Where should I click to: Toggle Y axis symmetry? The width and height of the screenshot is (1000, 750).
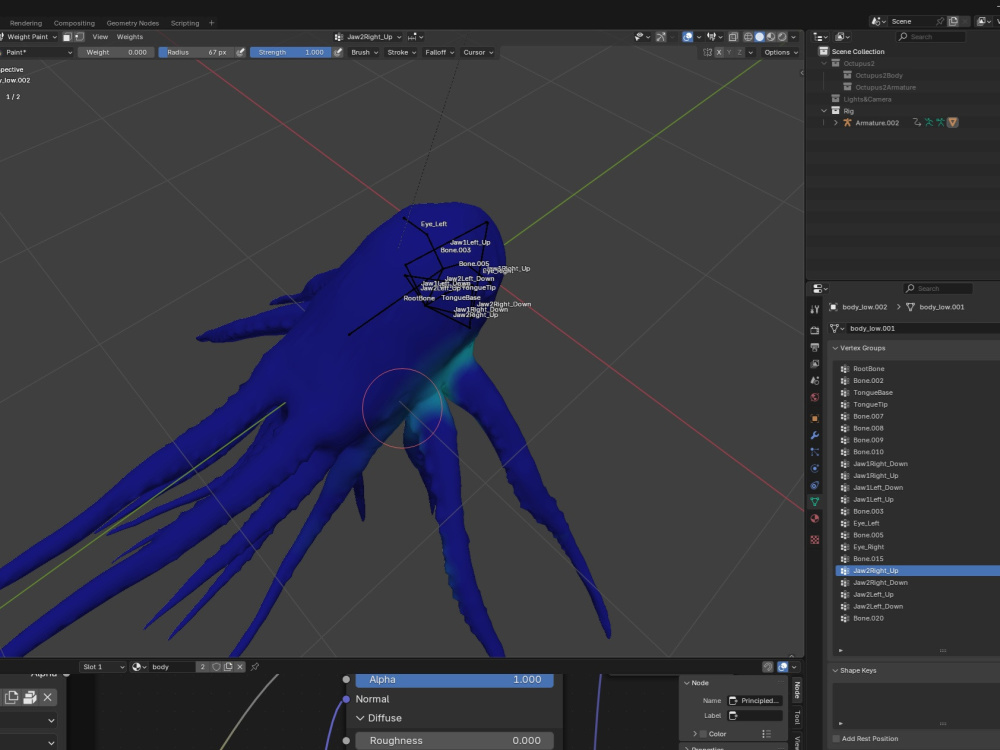(x=729, y=52)
